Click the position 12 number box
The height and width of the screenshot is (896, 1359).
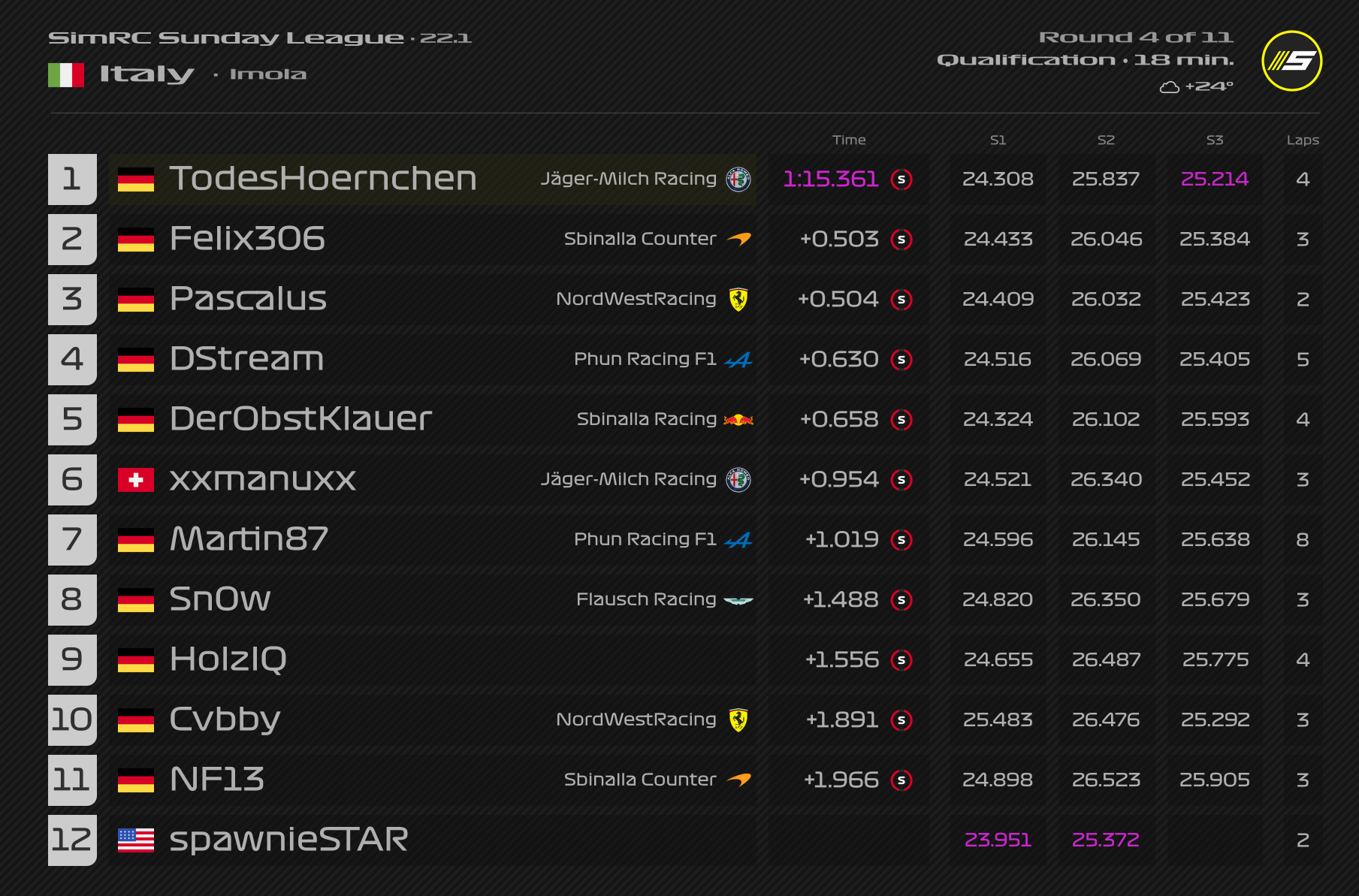tap(72, 840)
